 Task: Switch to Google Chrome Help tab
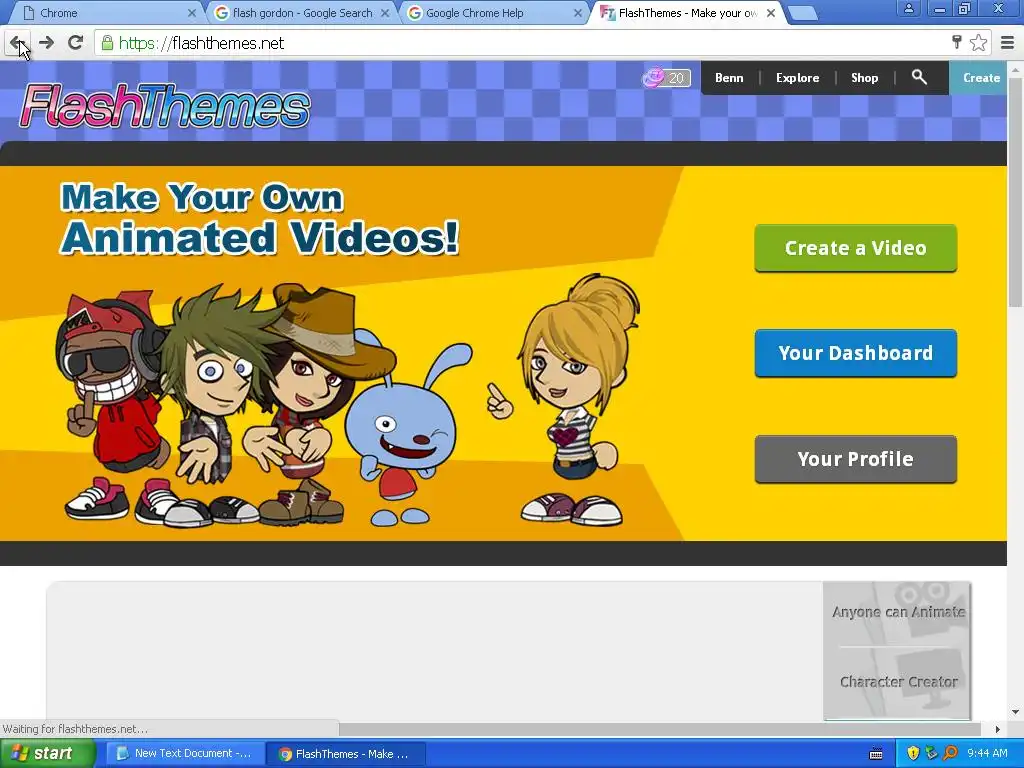496,13
